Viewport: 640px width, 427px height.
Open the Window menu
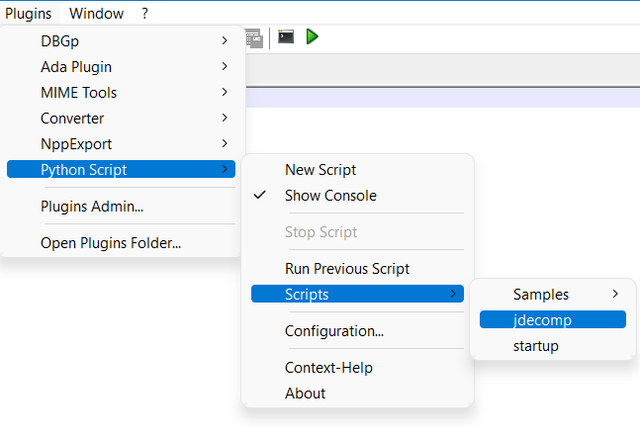[96, 13]
